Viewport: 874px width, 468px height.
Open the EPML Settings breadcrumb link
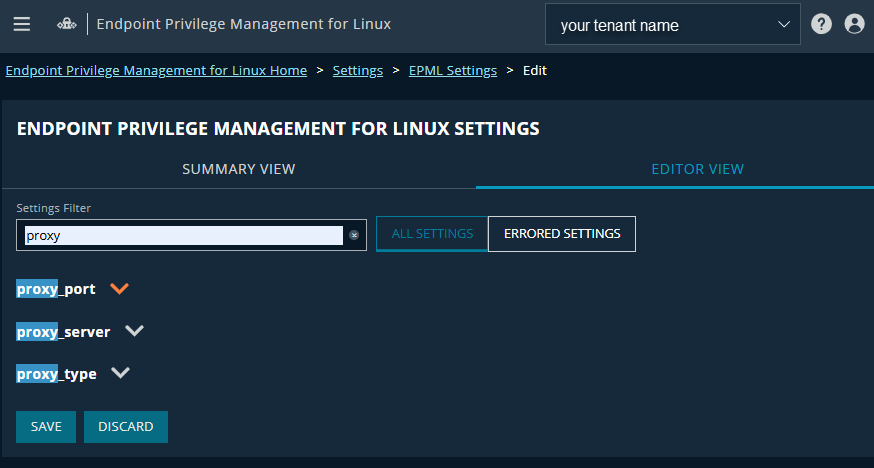click(x=453, y=71)
